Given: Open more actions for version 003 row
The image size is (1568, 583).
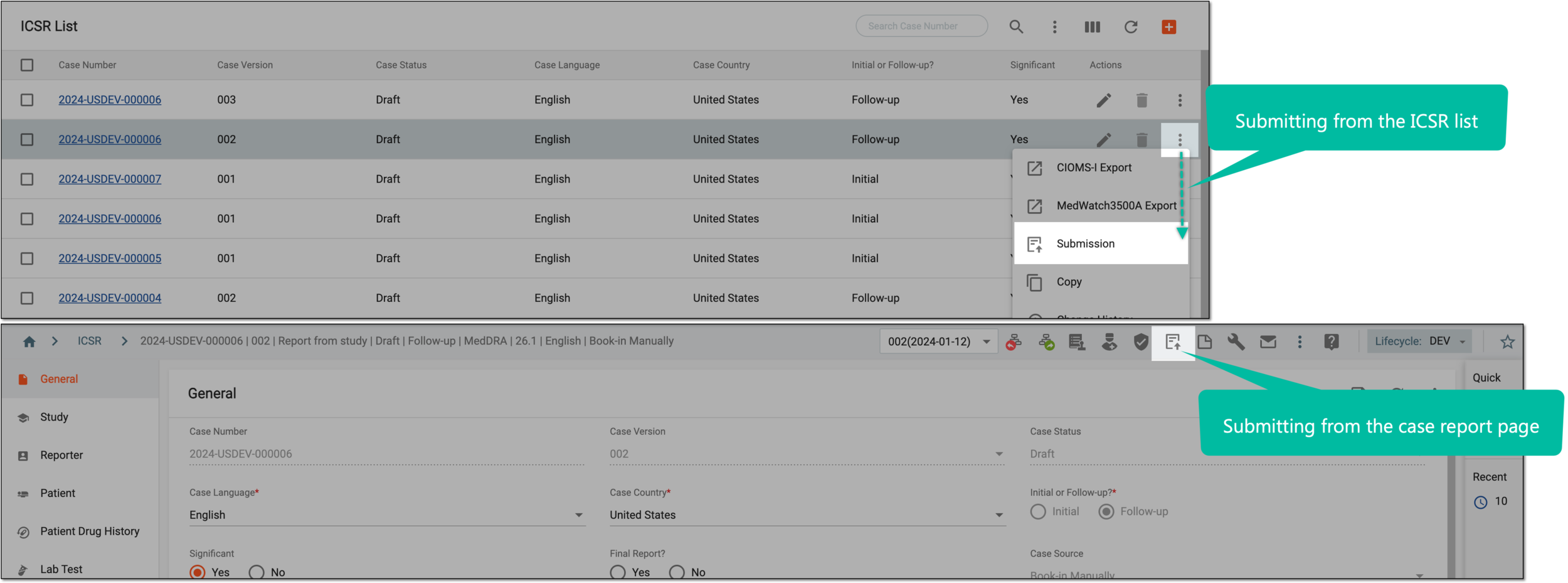Looking at the screenshot, I should tap(1180, 100).
